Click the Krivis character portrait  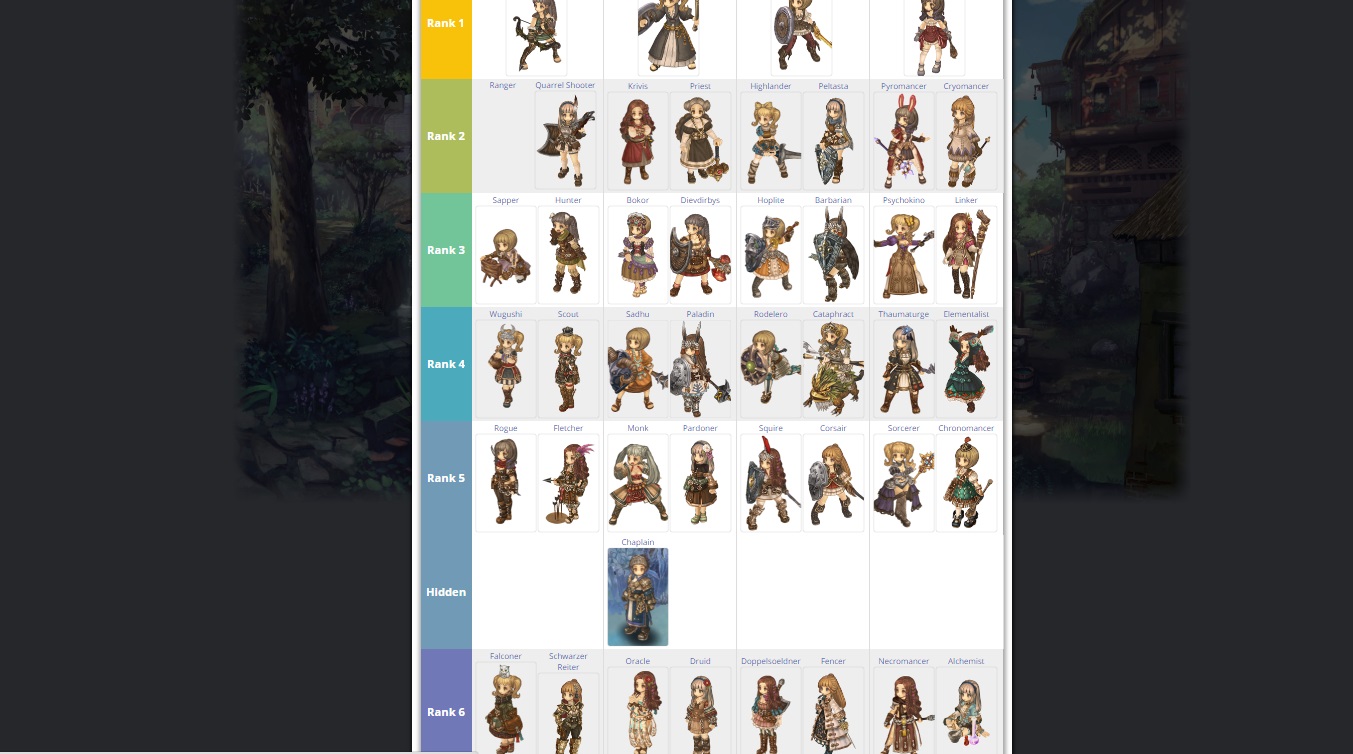click(x=637, y=141)
